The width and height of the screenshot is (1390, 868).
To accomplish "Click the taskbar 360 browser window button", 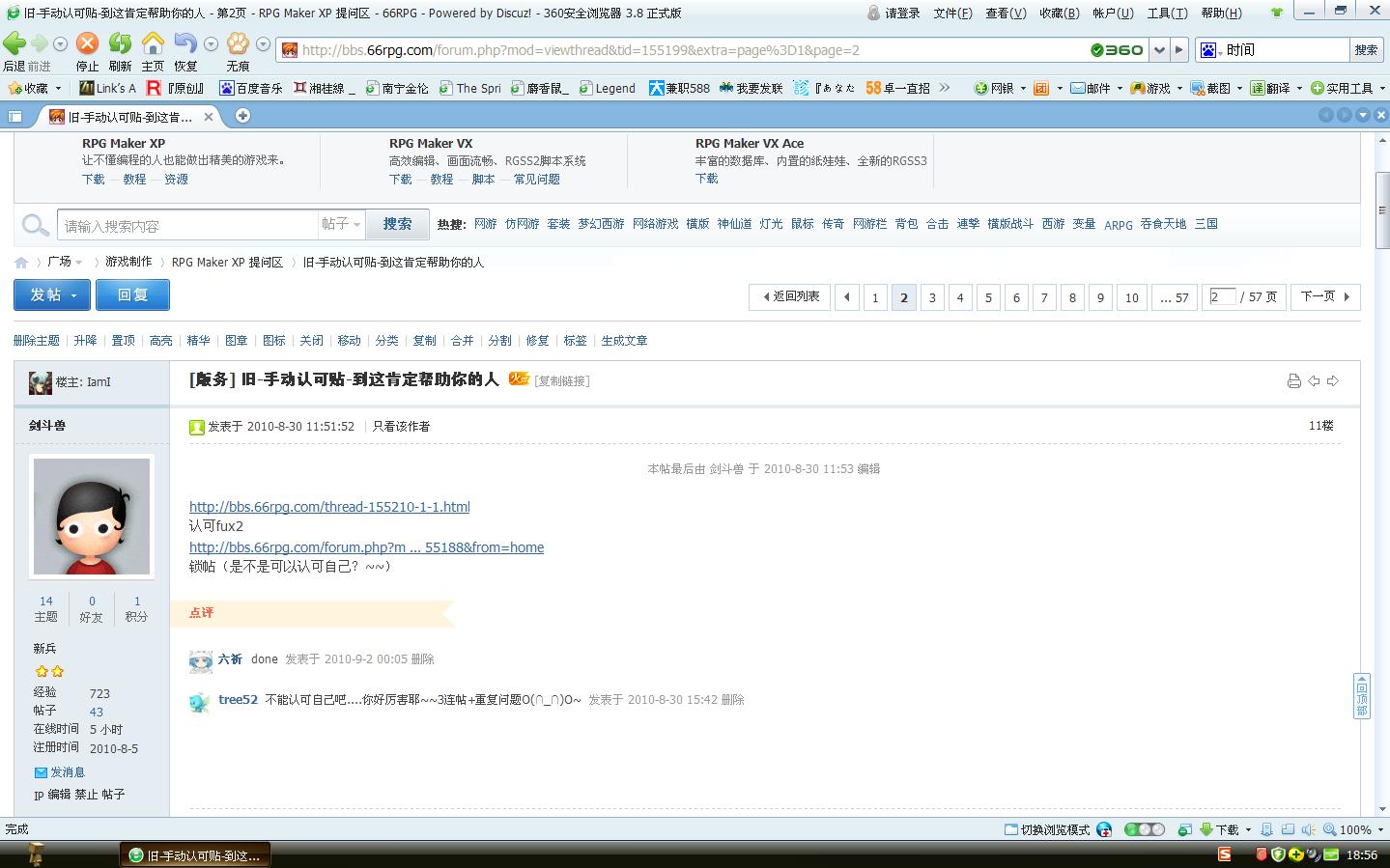I will click(x=195, y=855).
